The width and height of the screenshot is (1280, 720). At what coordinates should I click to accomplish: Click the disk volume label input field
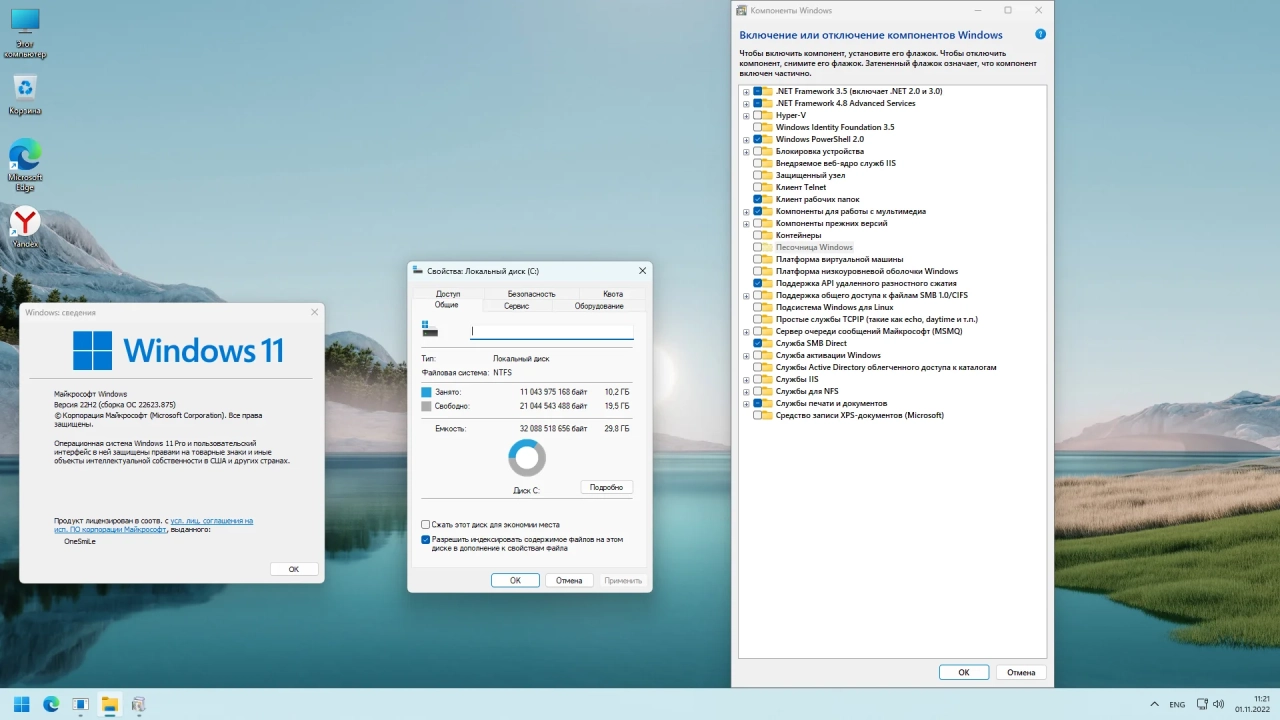pyautogui.click(x=552, y=331)
